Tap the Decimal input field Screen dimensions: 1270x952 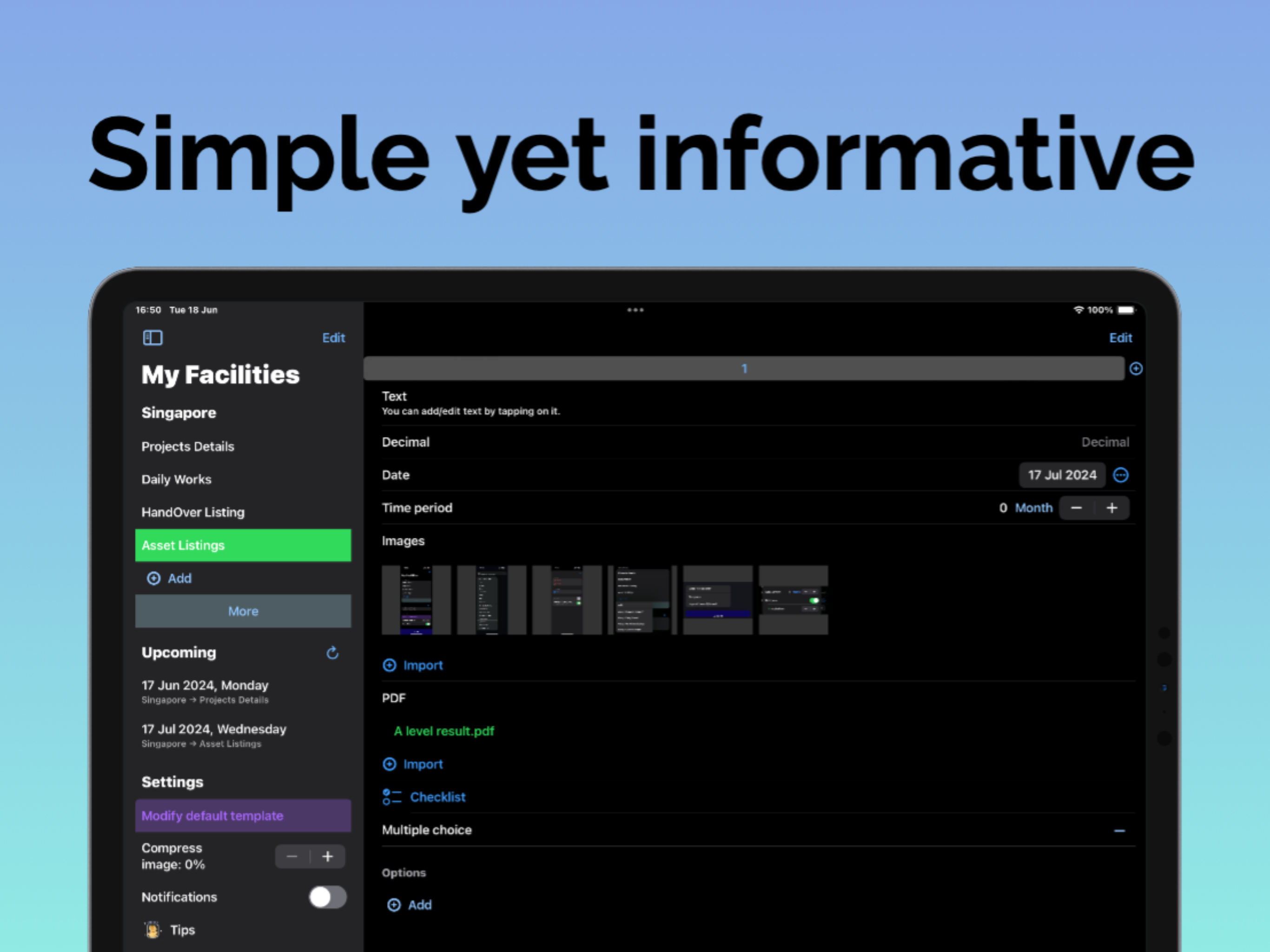tap(1105, 442)
